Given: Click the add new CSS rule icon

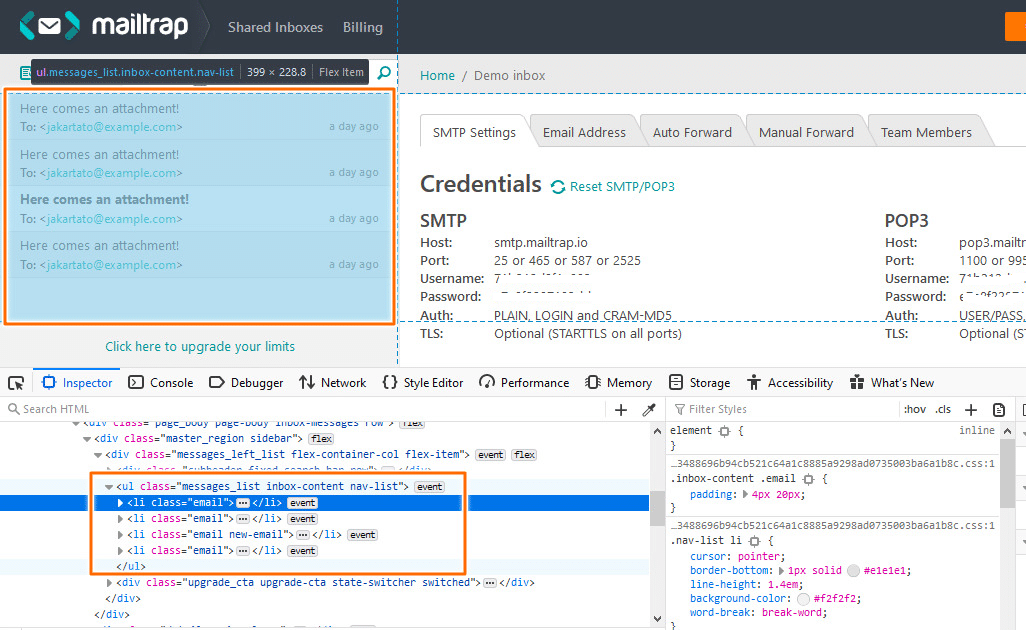Looking at the screenshot, I should [x=971, y=409].
